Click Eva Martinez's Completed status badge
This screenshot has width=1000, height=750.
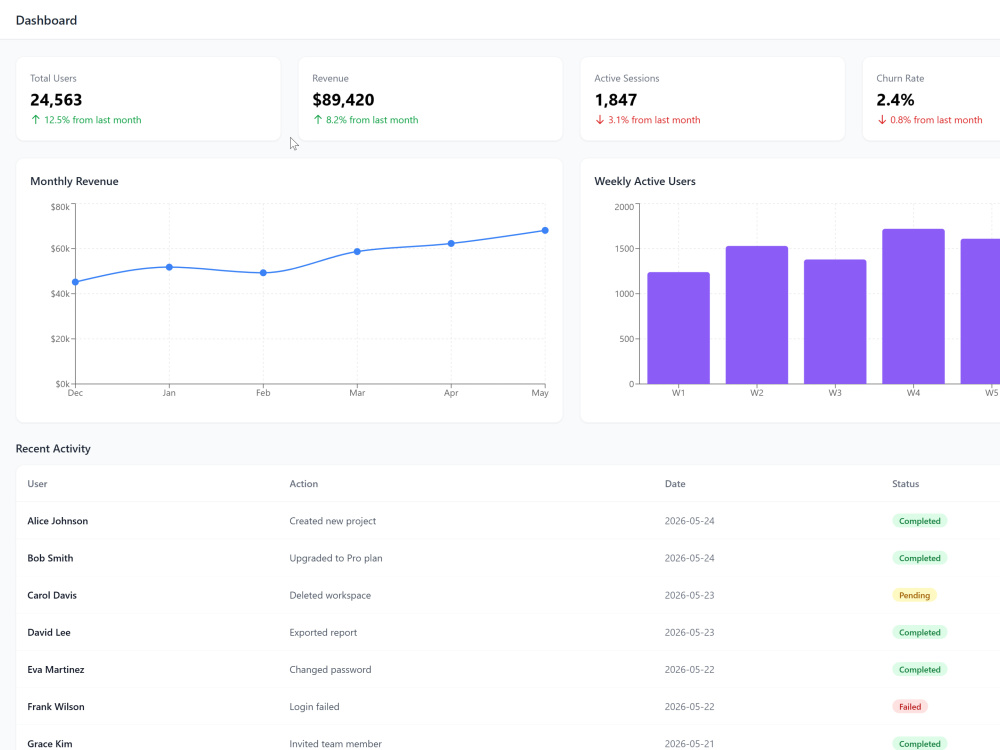[920, 670]
